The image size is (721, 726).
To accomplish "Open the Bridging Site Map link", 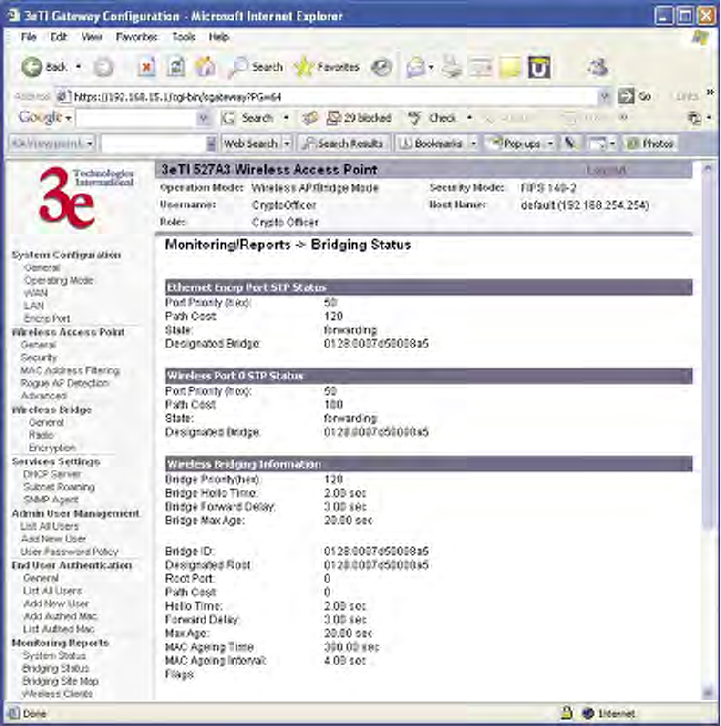I will coord(60,681).
